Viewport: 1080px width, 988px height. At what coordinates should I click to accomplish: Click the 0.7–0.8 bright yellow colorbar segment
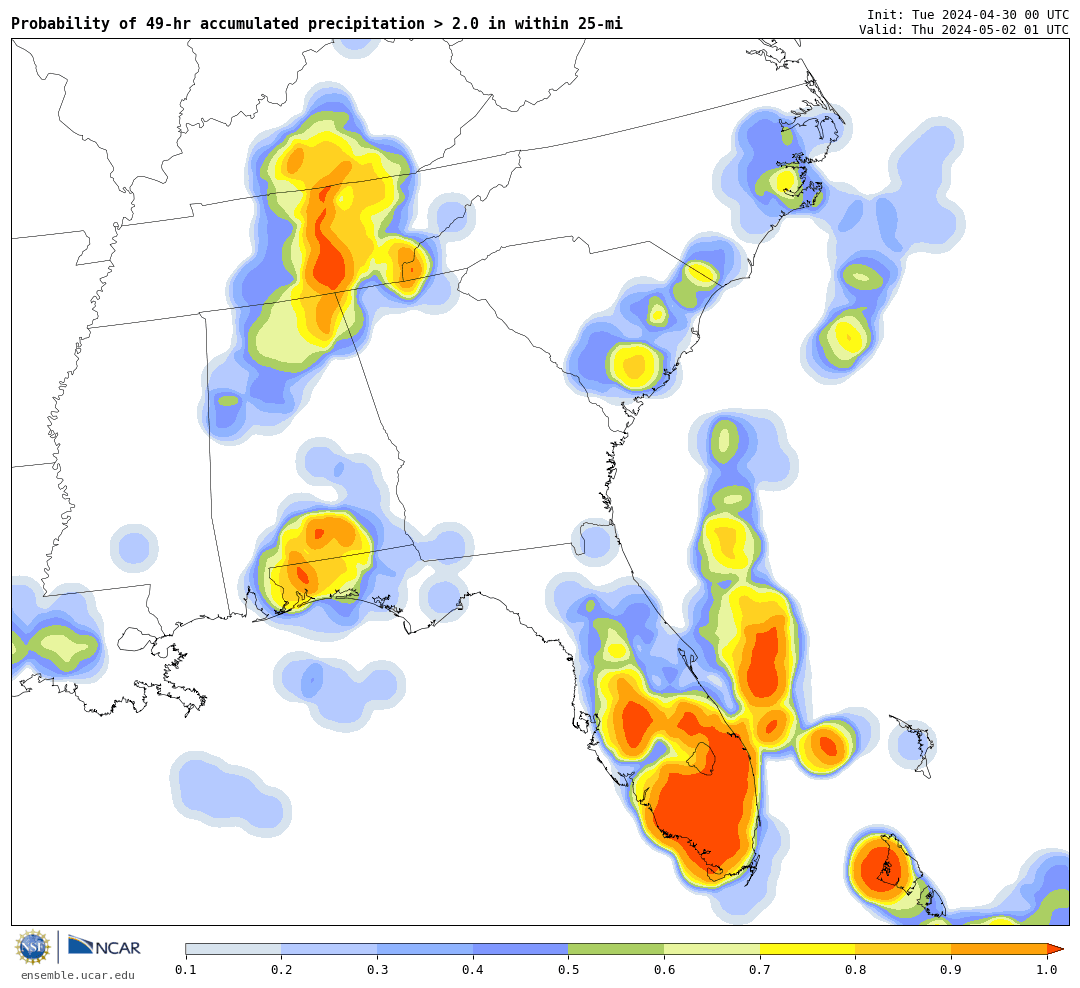coord(808,949)
